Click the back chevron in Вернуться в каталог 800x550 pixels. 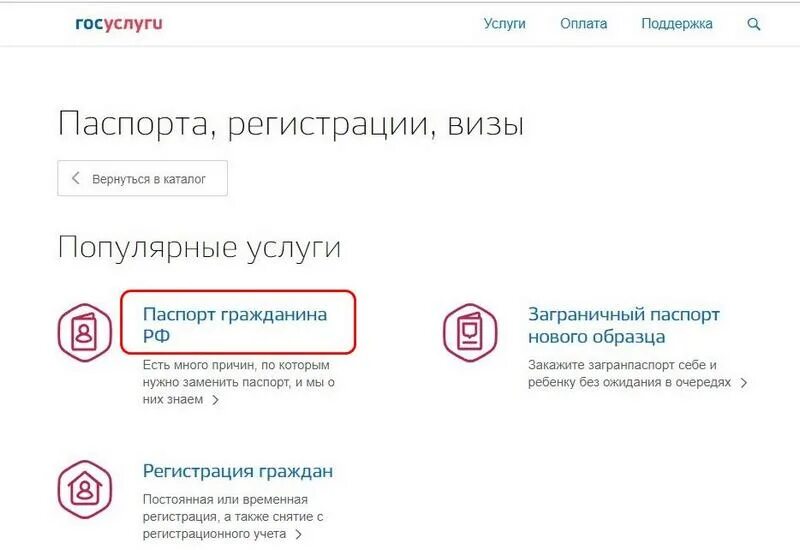tap(76, 178)
